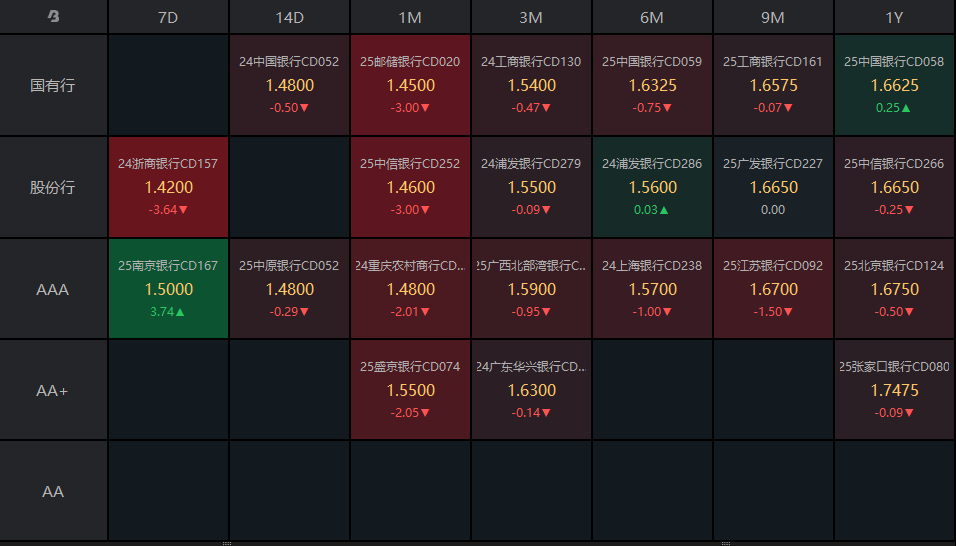Click the logo icon in the header corner

pos(54,16)
